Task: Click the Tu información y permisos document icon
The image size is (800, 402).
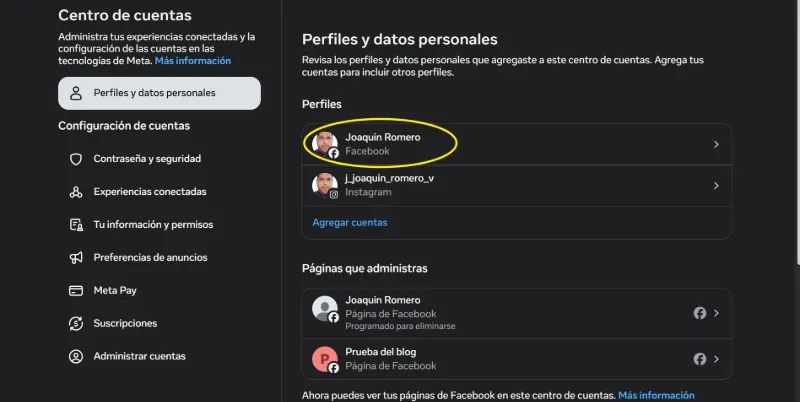Action: point(76,224)
